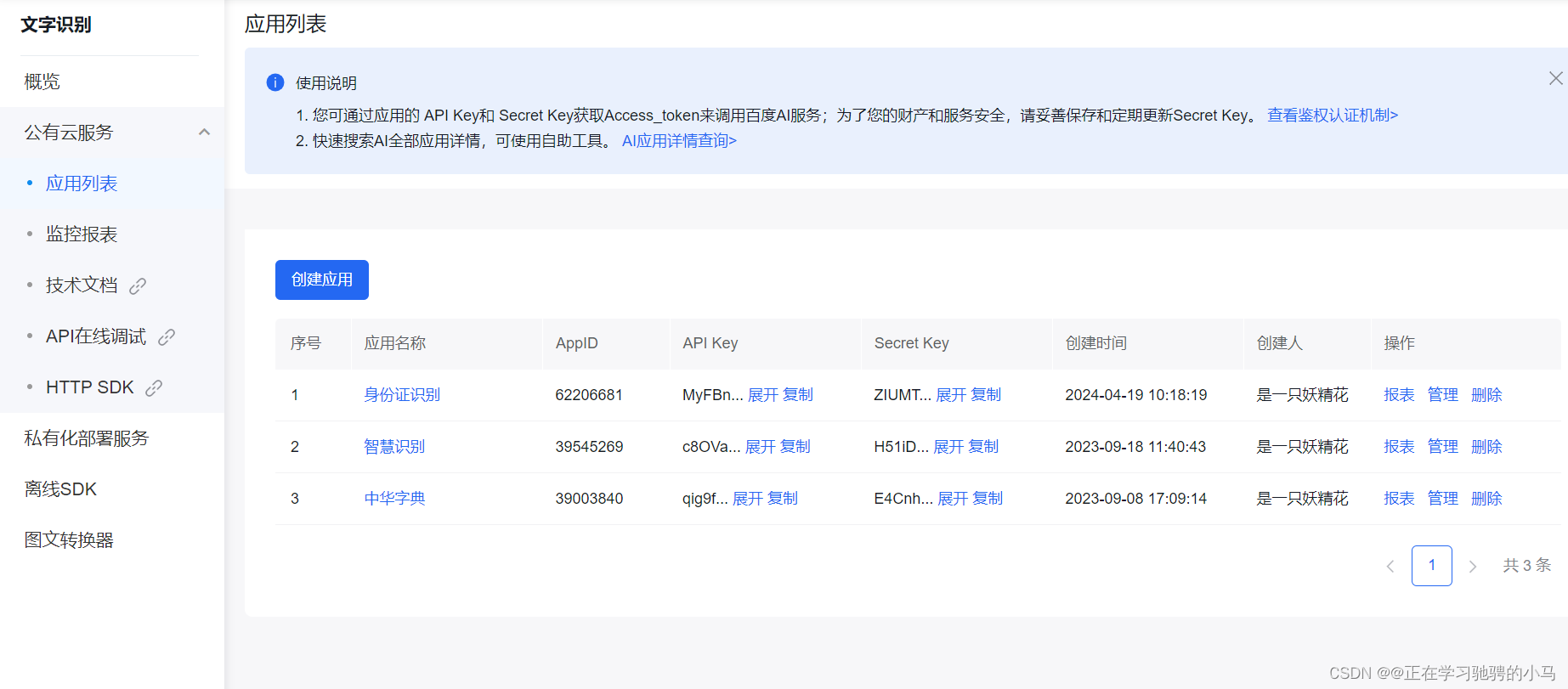This screenshot has height=689, width=1568.
Task: Open 报表 for 智慧识别 row
Action: (x=1399, y=447)
